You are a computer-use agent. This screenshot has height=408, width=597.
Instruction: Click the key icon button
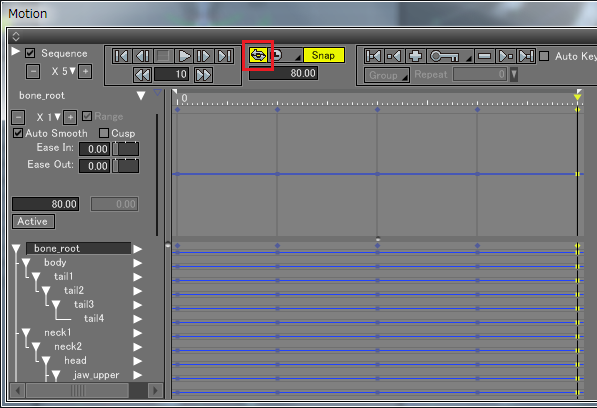pos(444,56)
